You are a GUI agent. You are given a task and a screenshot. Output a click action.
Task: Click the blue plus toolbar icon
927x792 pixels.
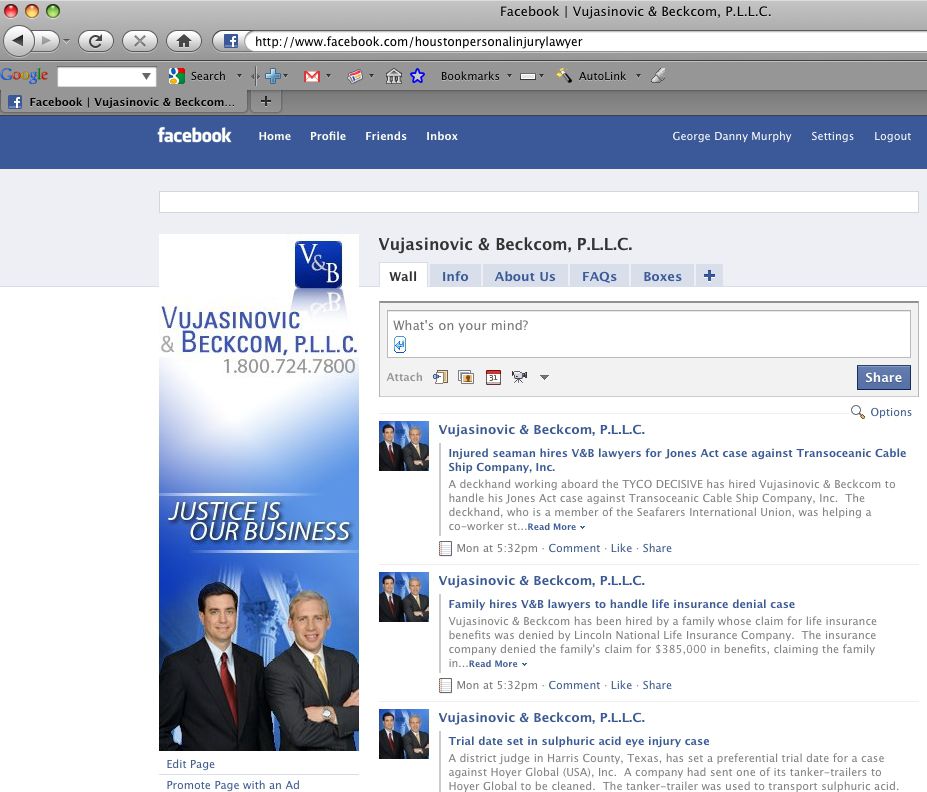pos(273,76)
